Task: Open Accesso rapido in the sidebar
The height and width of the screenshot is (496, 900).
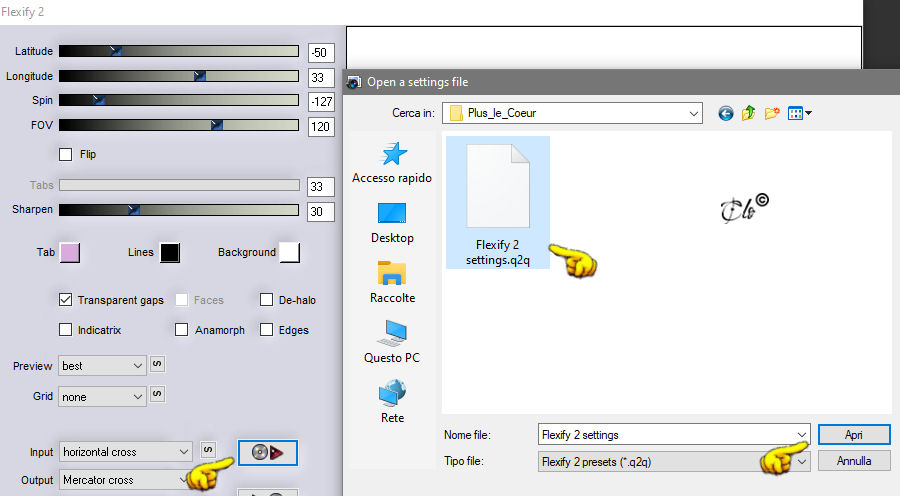Action: tap(392, 163)
